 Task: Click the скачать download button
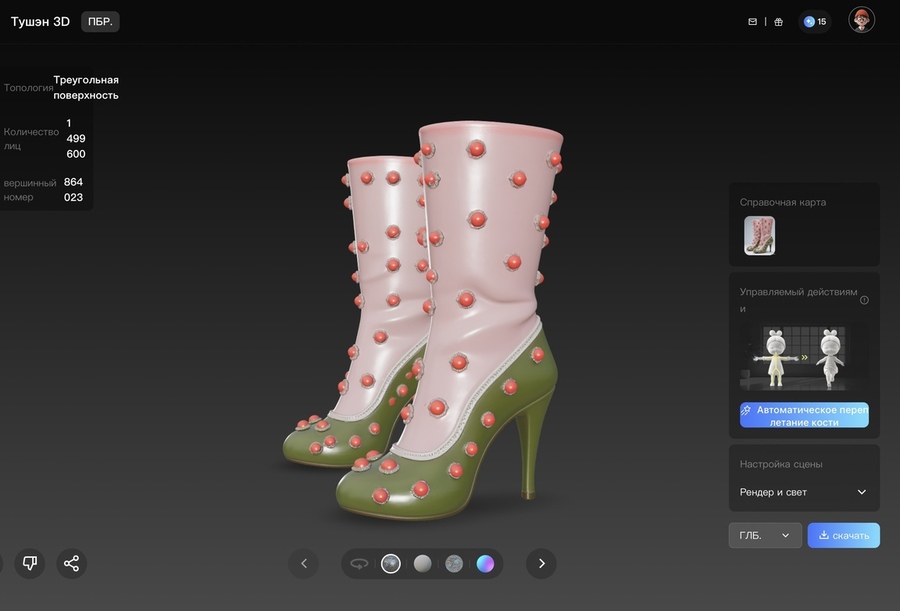(843, 535)
